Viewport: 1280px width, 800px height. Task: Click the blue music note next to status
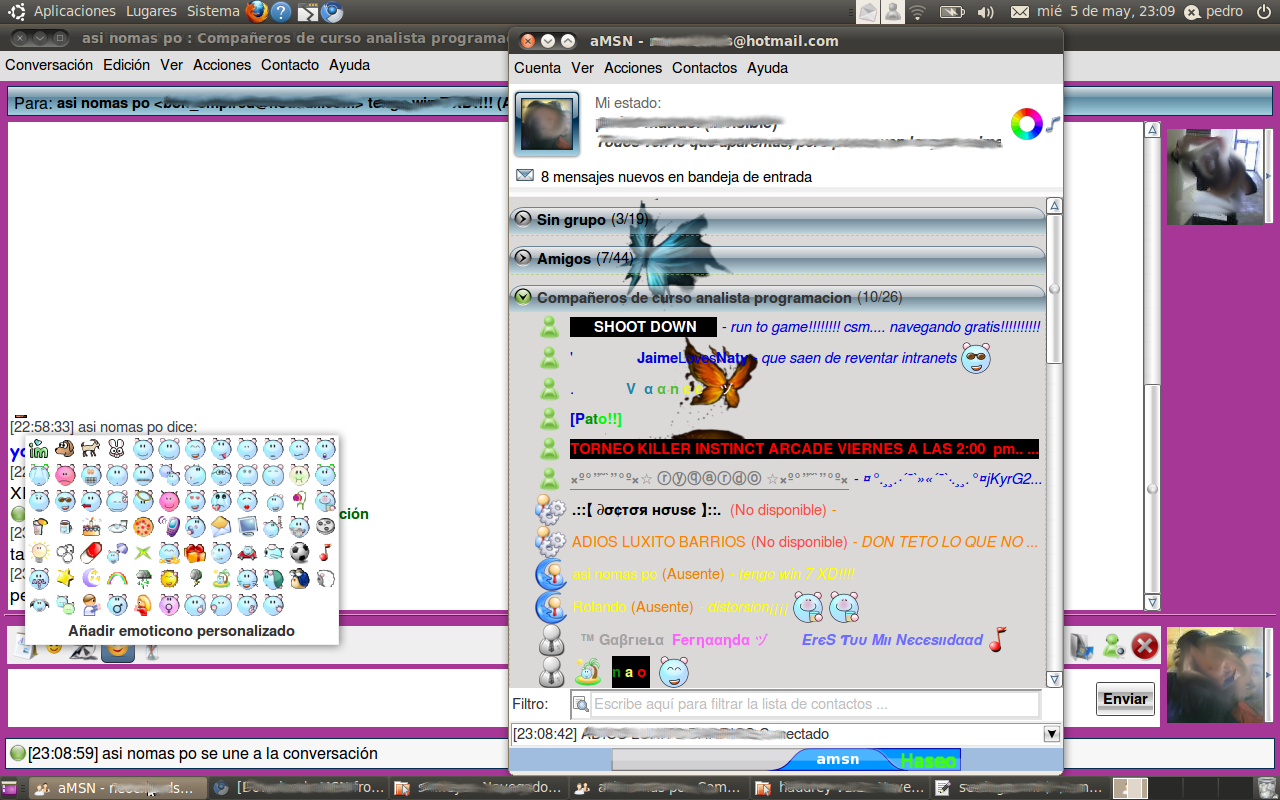pyautogui.click(x=1053, y=125)
